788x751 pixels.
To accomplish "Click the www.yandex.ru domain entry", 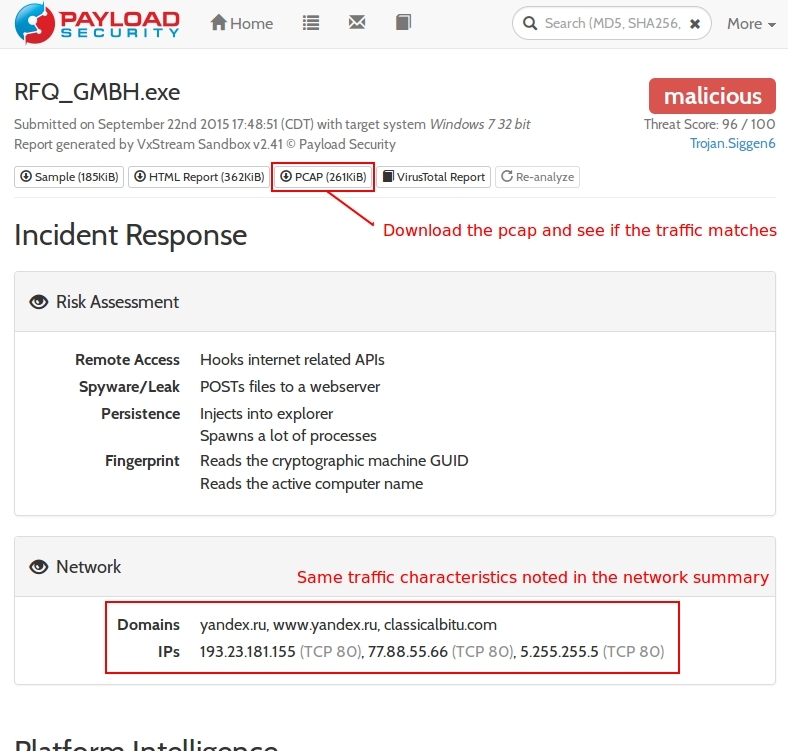I will (x=325, y=625).
